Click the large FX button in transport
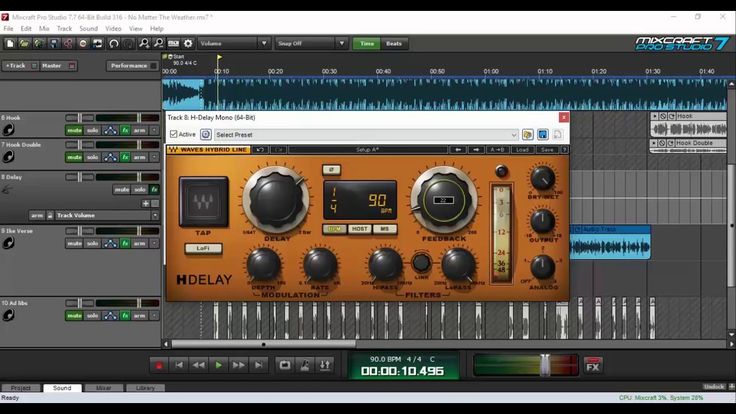The image size is (736, 414). click(593, 365)
